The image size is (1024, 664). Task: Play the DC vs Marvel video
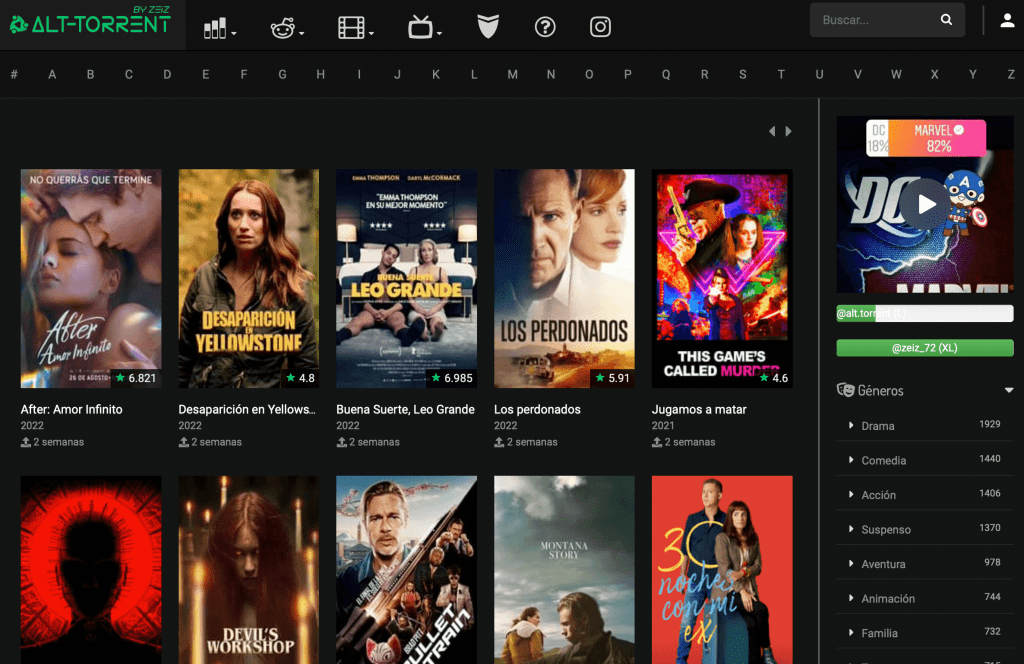(924, 204)
